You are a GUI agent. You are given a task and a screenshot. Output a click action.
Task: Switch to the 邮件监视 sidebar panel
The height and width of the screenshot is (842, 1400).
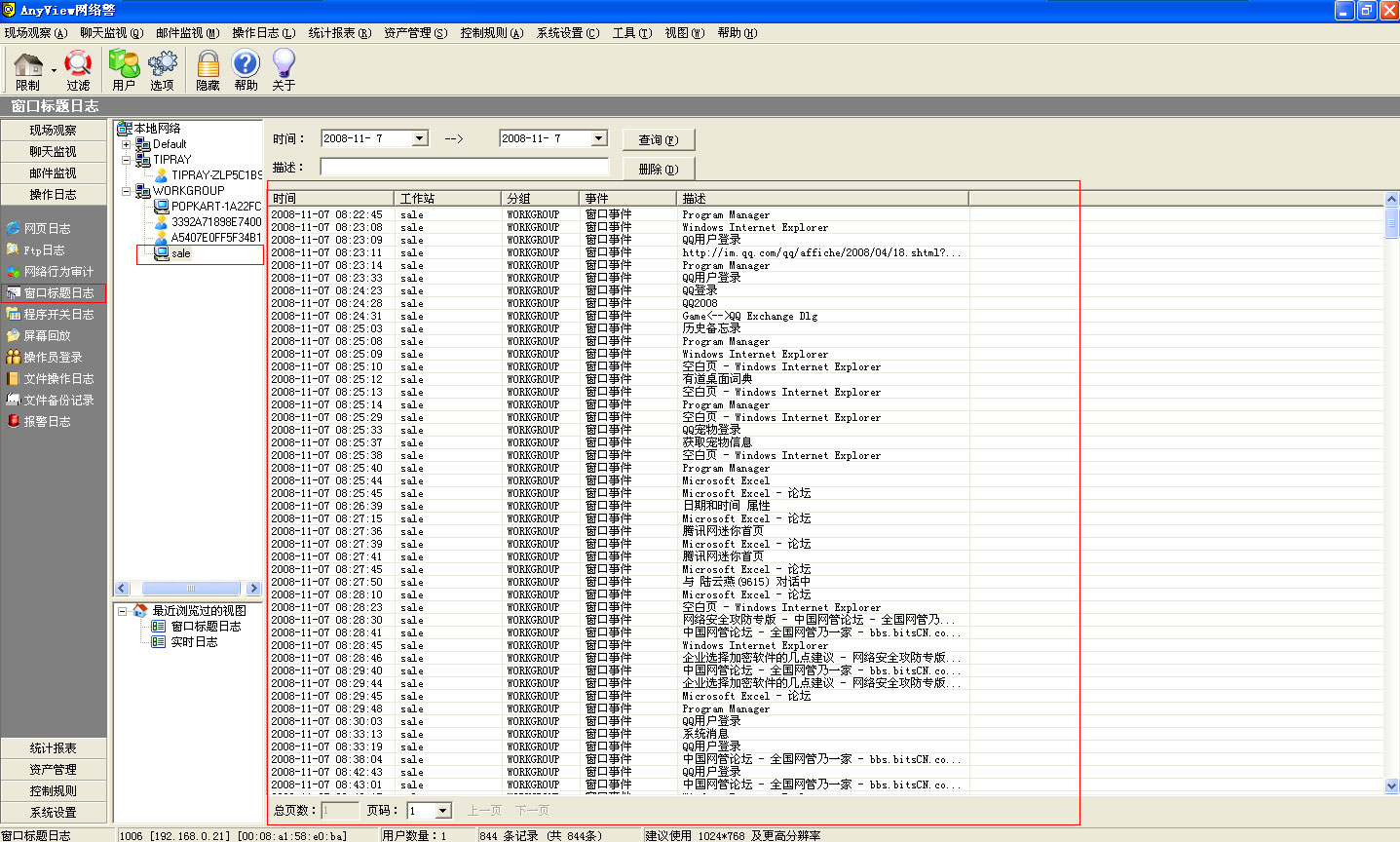(53, 173)
